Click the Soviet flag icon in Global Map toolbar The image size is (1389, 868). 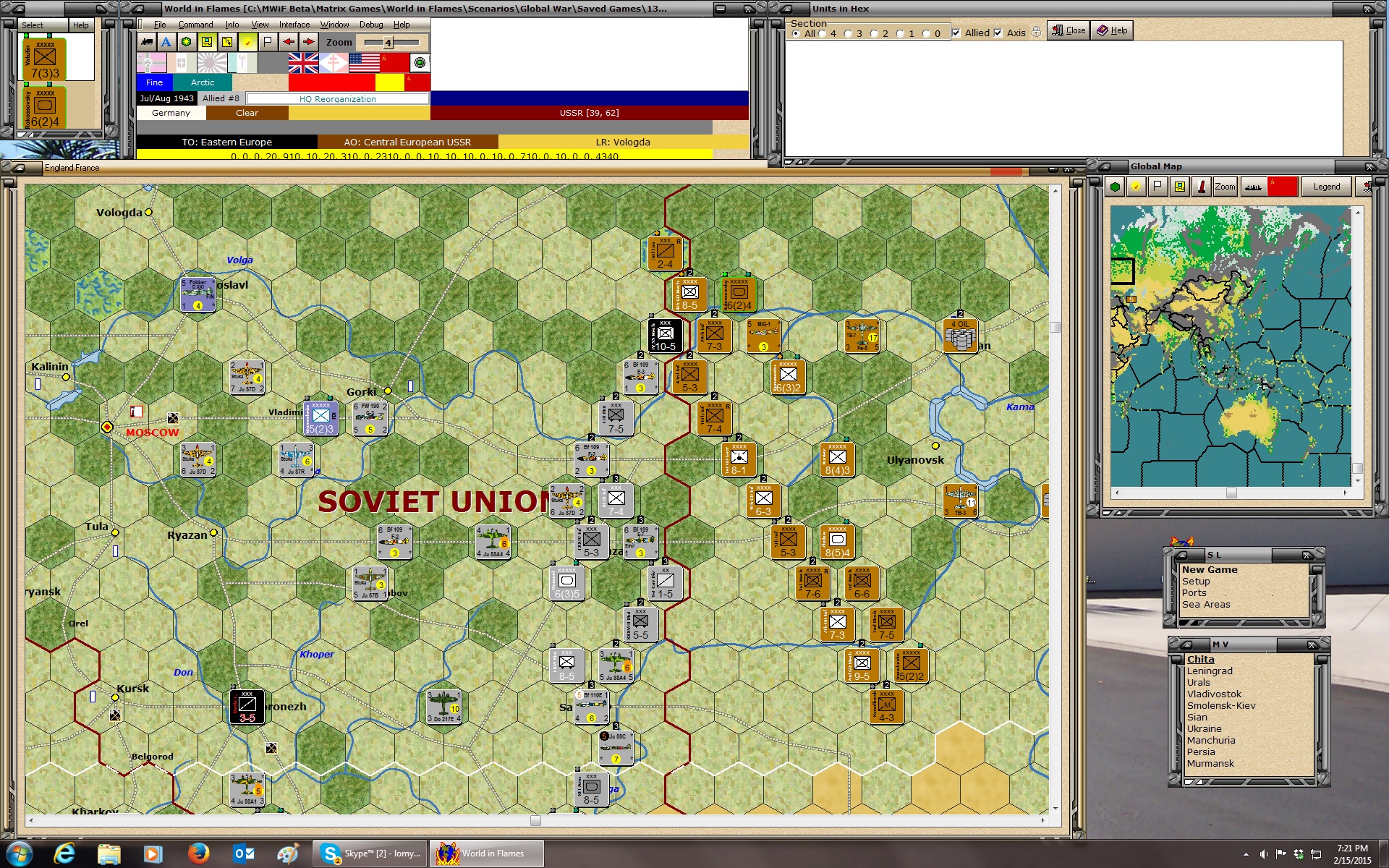click(x=1283, y=187)
